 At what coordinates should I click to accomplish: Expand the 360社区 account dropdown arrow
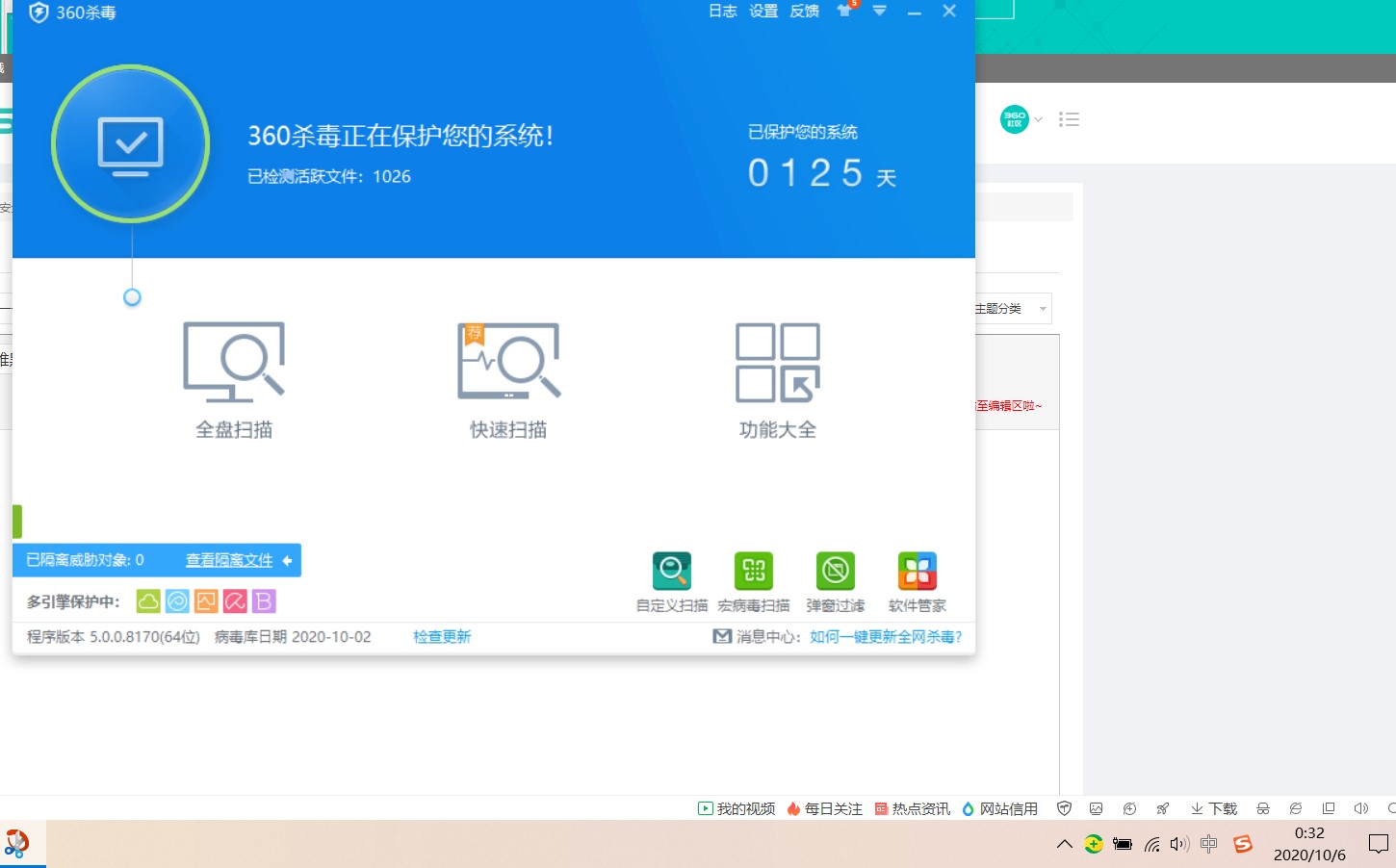1038,119
